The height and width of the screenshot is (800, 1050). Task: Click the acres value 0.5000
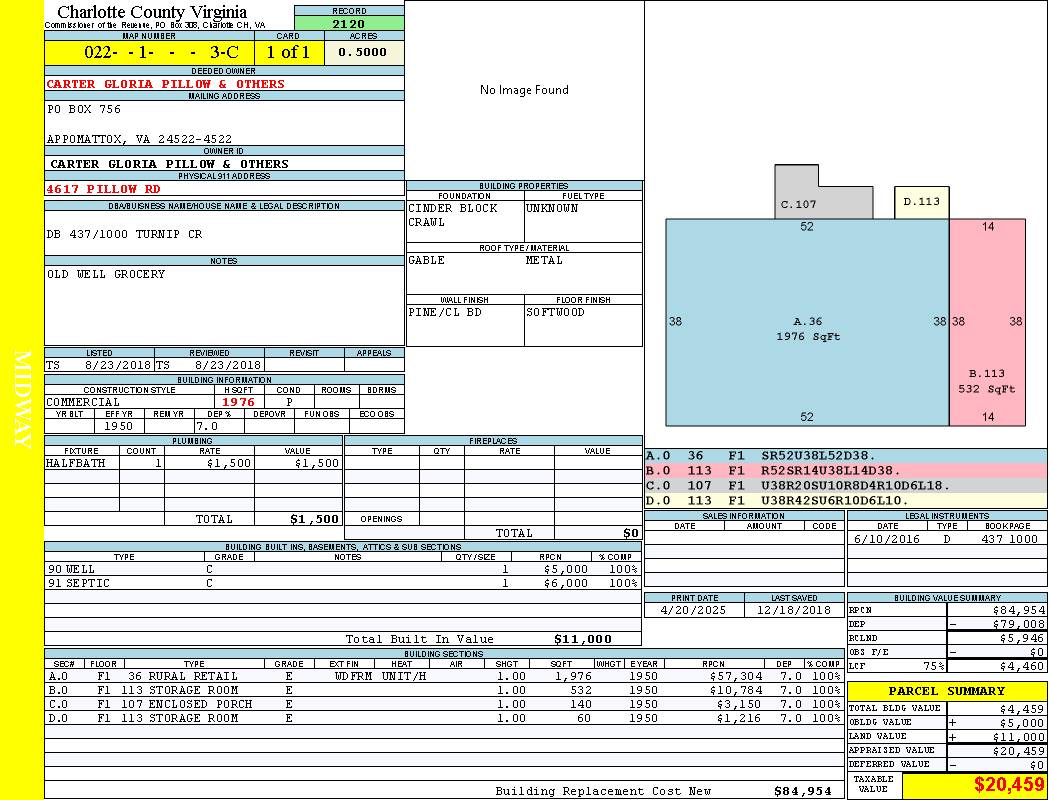(363, 53)
